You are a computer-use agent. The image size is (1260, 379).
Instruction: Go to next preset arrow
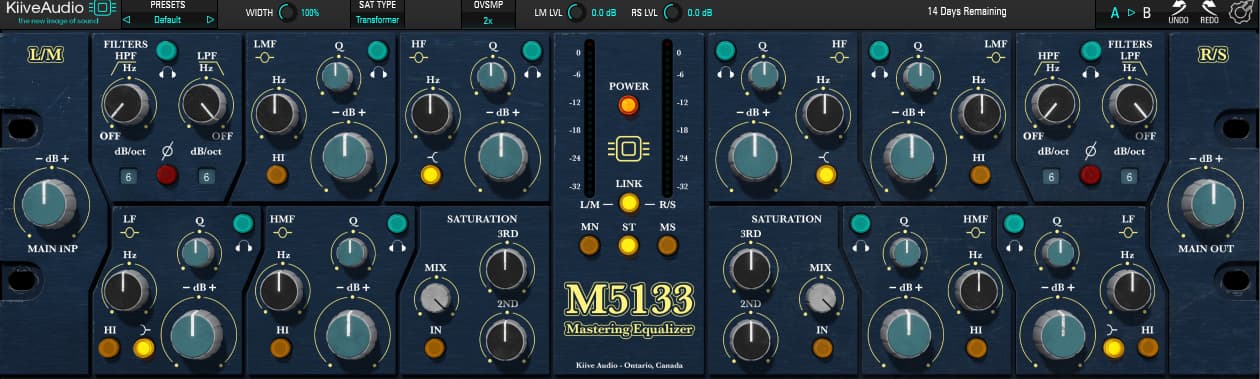[x=210, y=19]
